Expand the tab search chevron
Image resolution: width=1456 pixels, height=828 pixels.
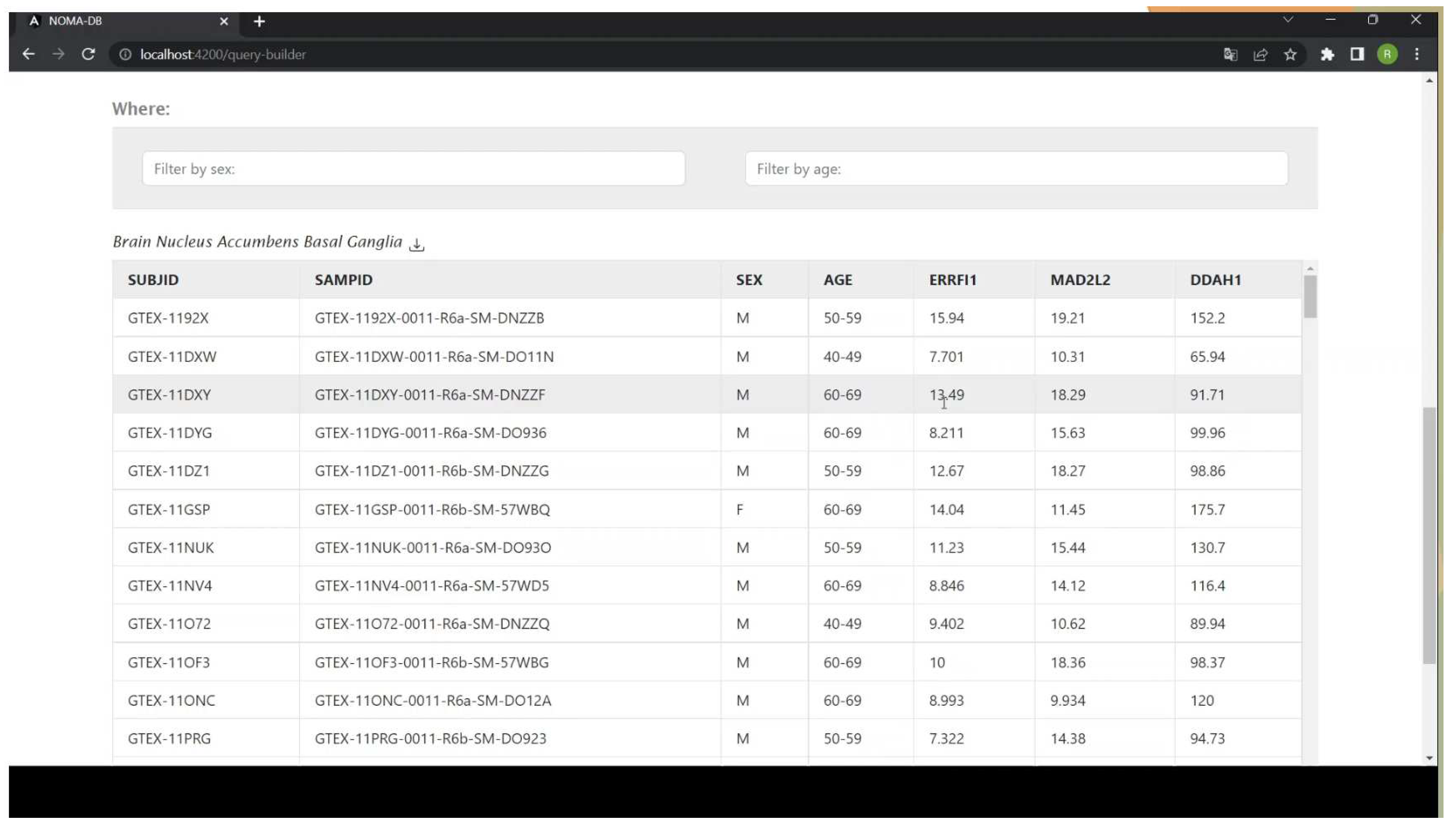[x=1288, y=20]
